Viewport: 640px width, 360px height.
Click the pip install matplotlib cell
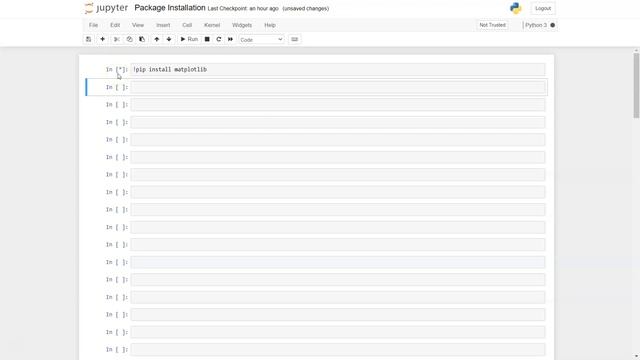[x=338, y=70]
